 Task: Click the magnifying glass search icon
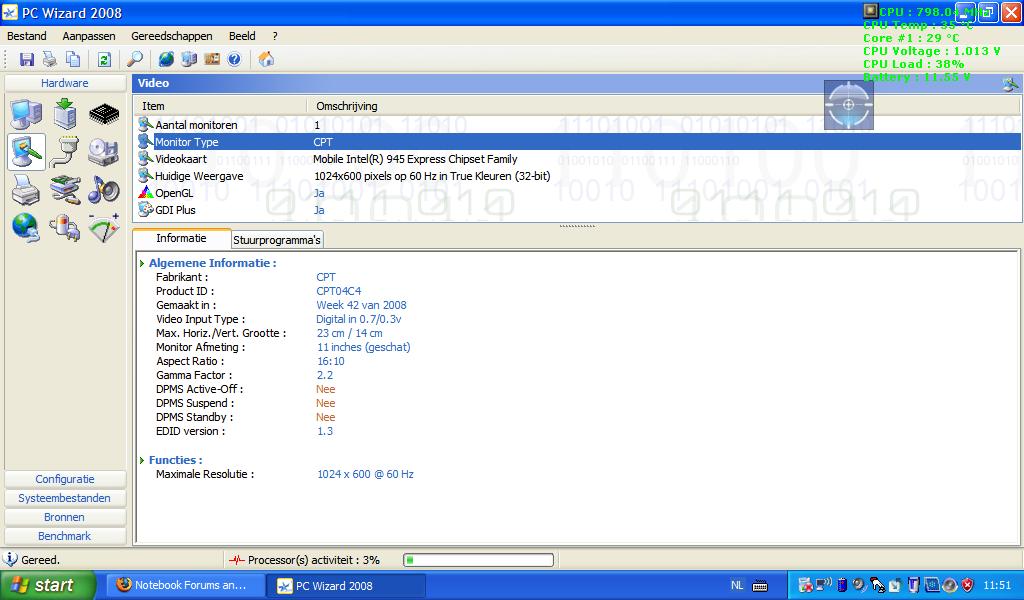coord(135,60)
